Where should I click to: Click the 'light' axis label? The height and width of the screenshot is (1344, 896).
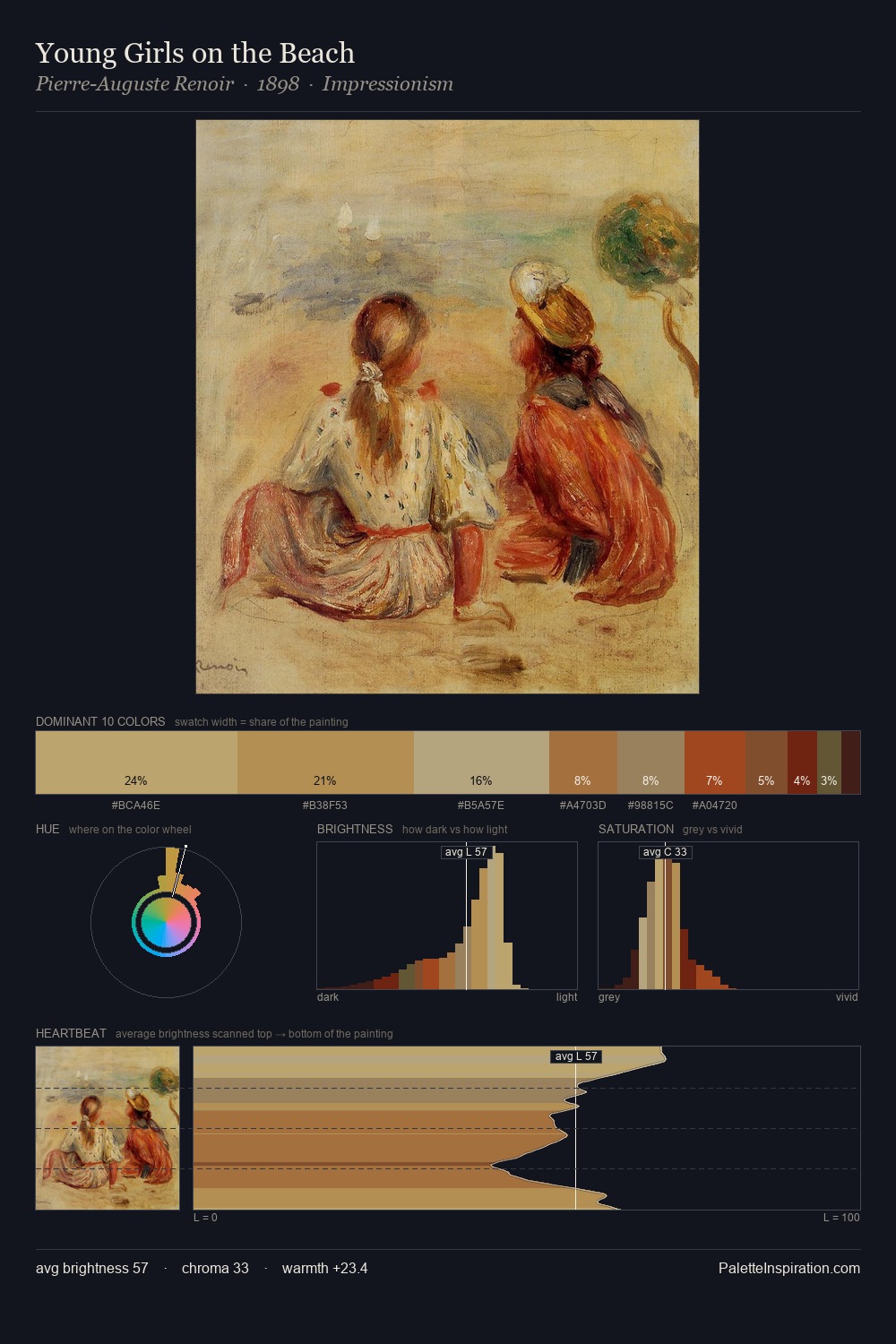click(x=567, y=997)
